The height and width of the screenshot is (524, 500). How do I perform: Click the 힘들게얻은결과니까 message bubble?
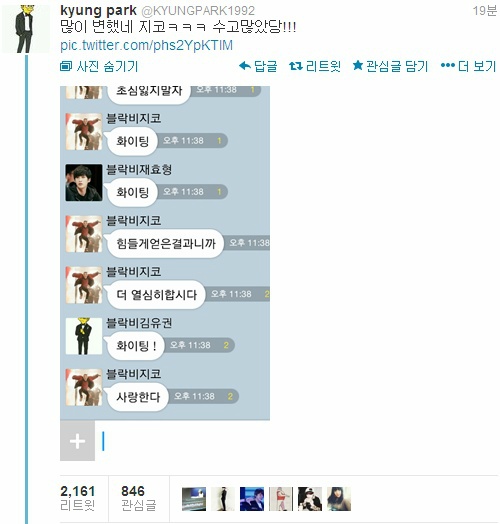click(x=165, y=244)
